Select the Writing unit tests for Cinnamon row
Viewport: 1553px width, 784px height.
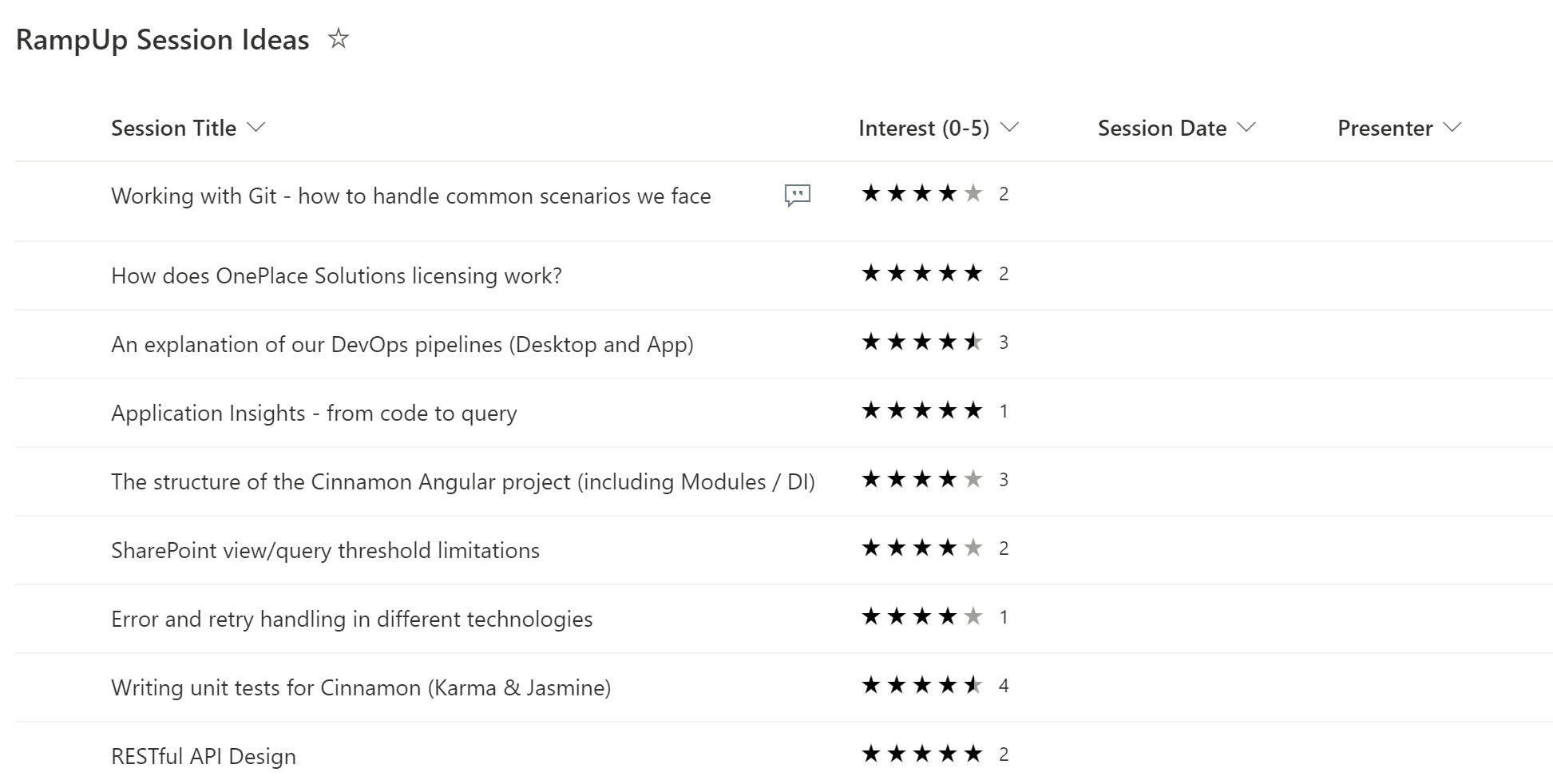coord(361,687)
